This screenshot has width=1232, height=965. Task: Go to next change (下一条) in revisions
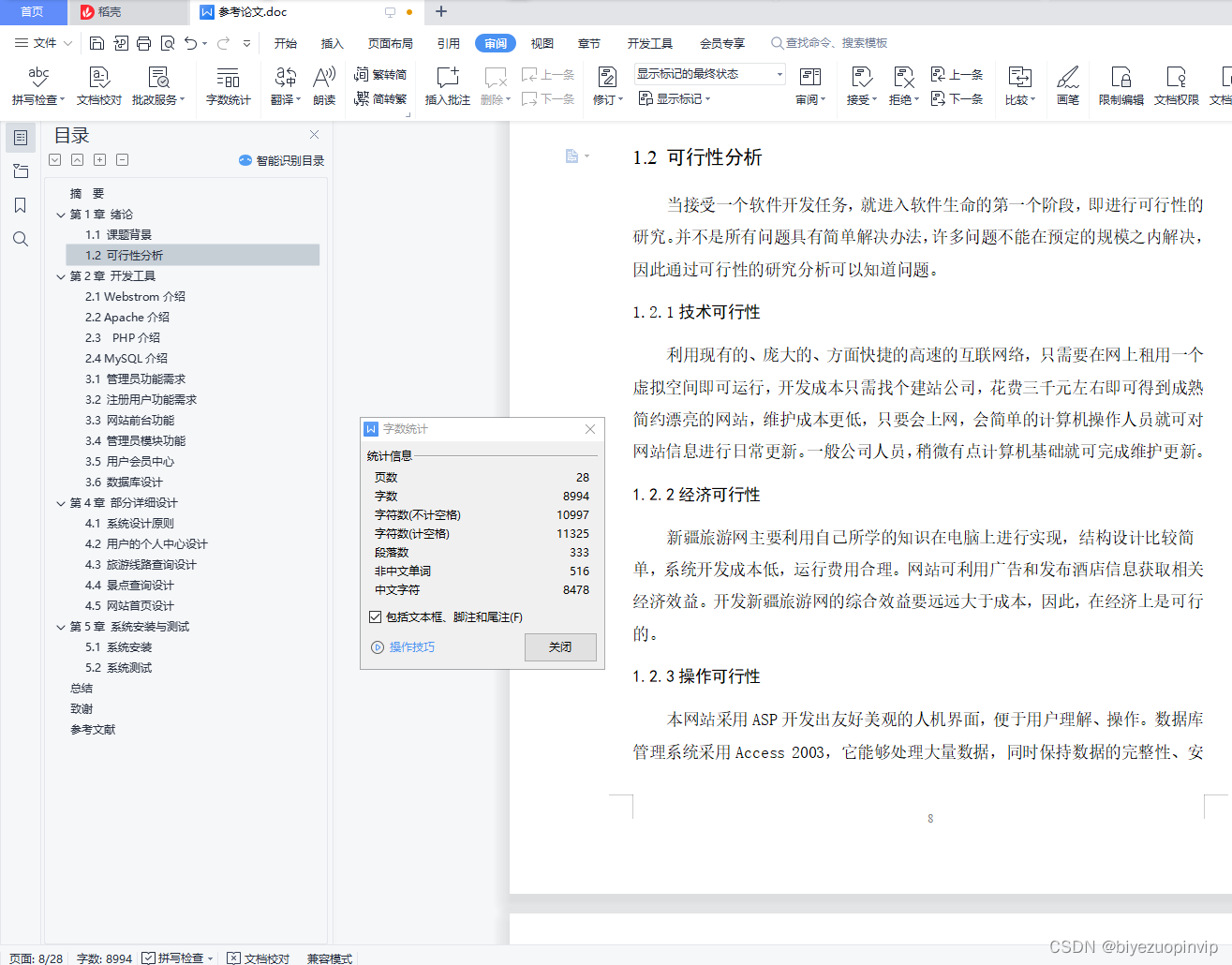click(x=957, y=98)
